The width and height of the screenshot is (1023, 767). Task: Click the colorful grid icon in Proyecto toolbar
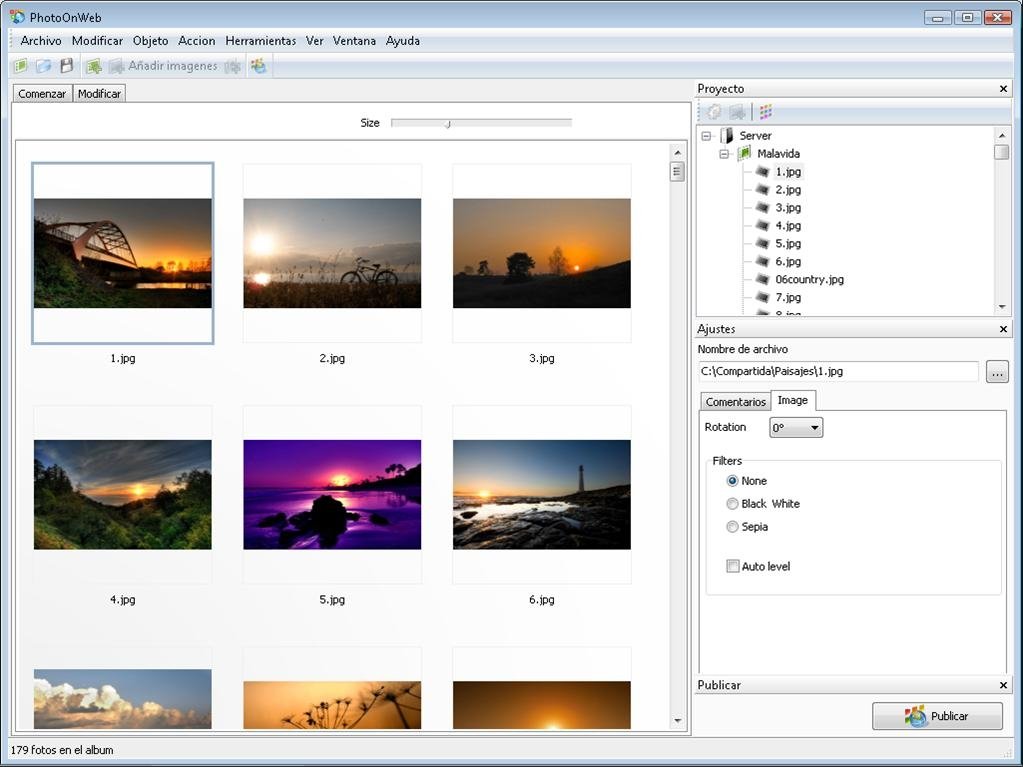point(766,112)
